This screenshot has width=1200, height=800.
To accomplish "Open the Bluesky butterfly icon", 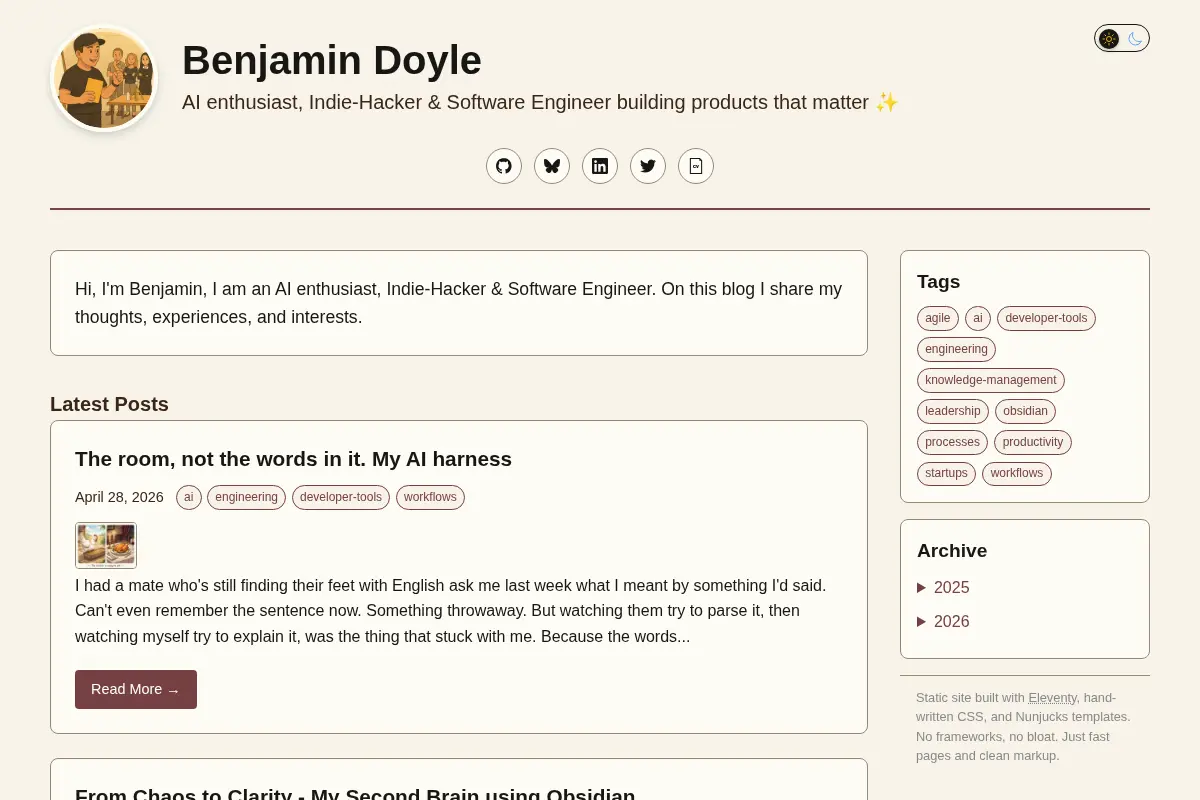I will pos(552,166).
